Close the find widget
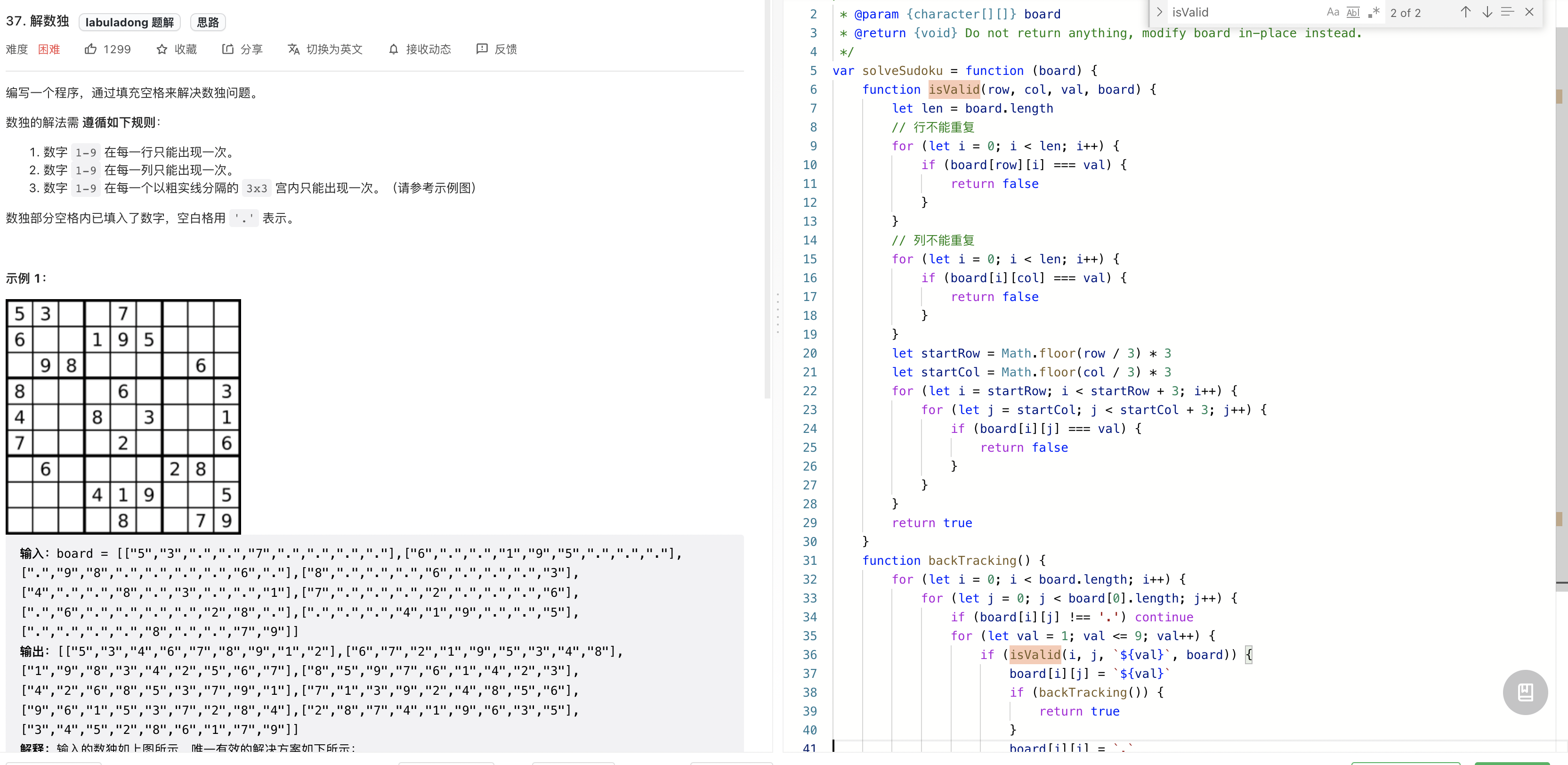Image resolution: width=1568 pixels, height=765 pixels. coord(1529,12)
